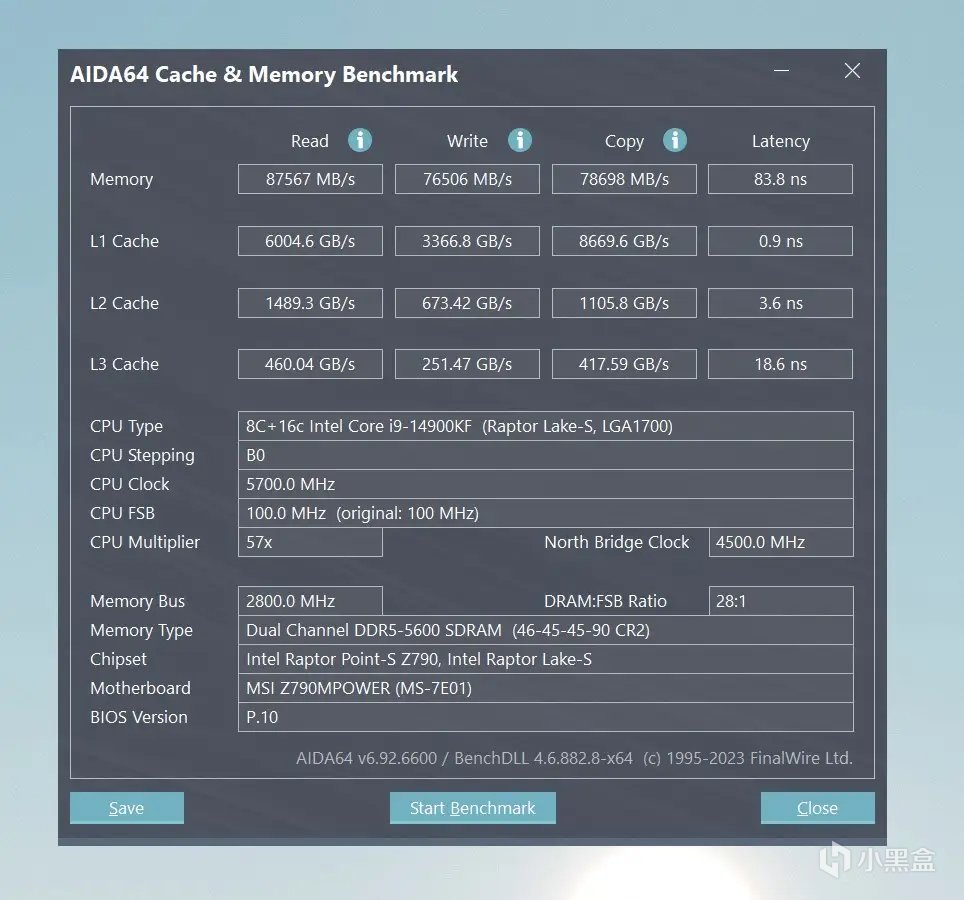Viewport: 964px width, 900px height.
Task: Click the Motherboard label
Action: pos(140,688)
